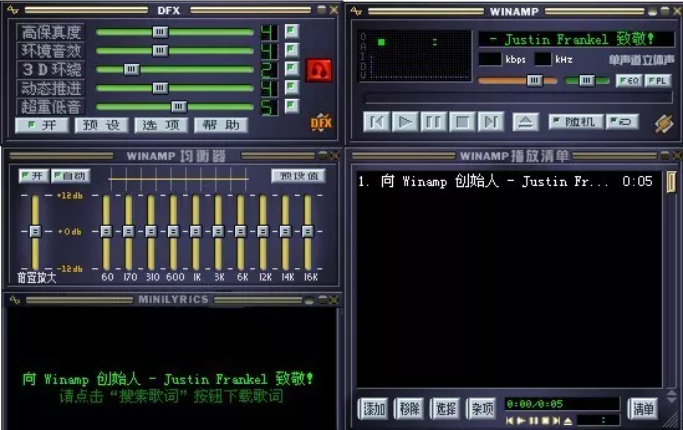Viewport: 683px width, 430px height.
Task: Skip to next track in Winamp main window
Action: [491, 122]
